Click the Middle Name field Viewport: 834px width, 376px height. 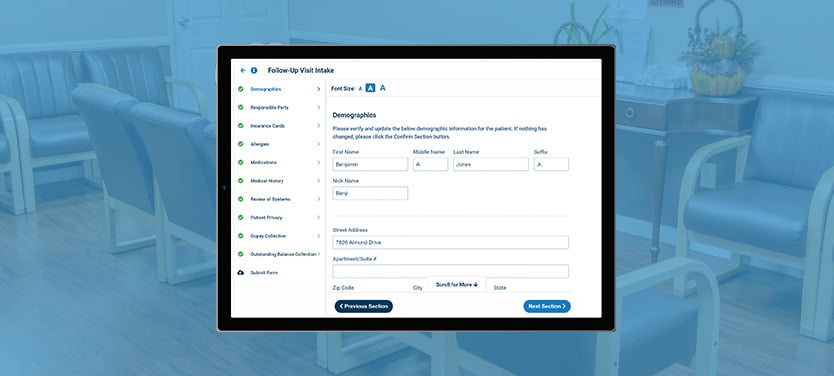430,164
